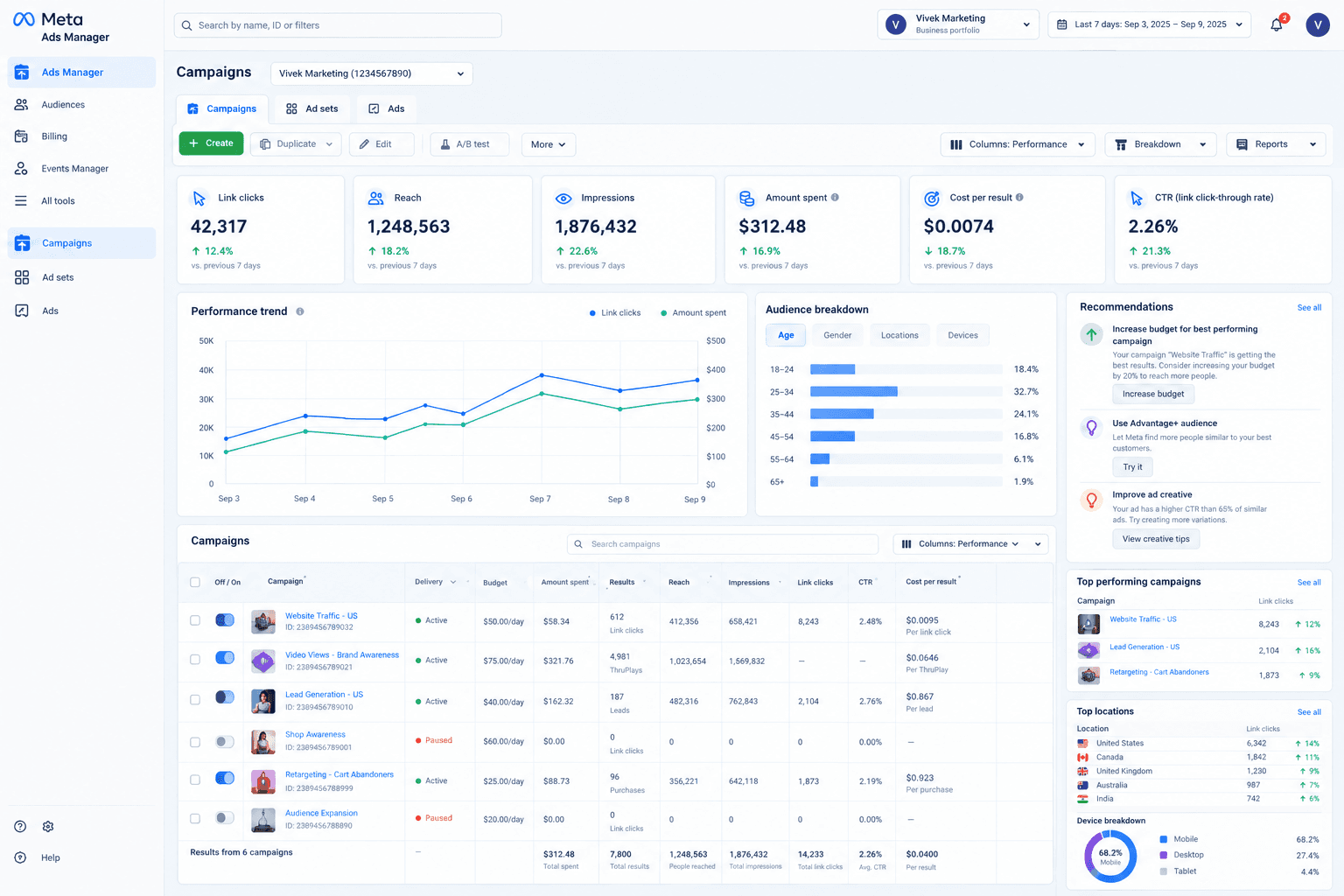Click the Ad sets grid icon in sidebar

pos(22,277)
